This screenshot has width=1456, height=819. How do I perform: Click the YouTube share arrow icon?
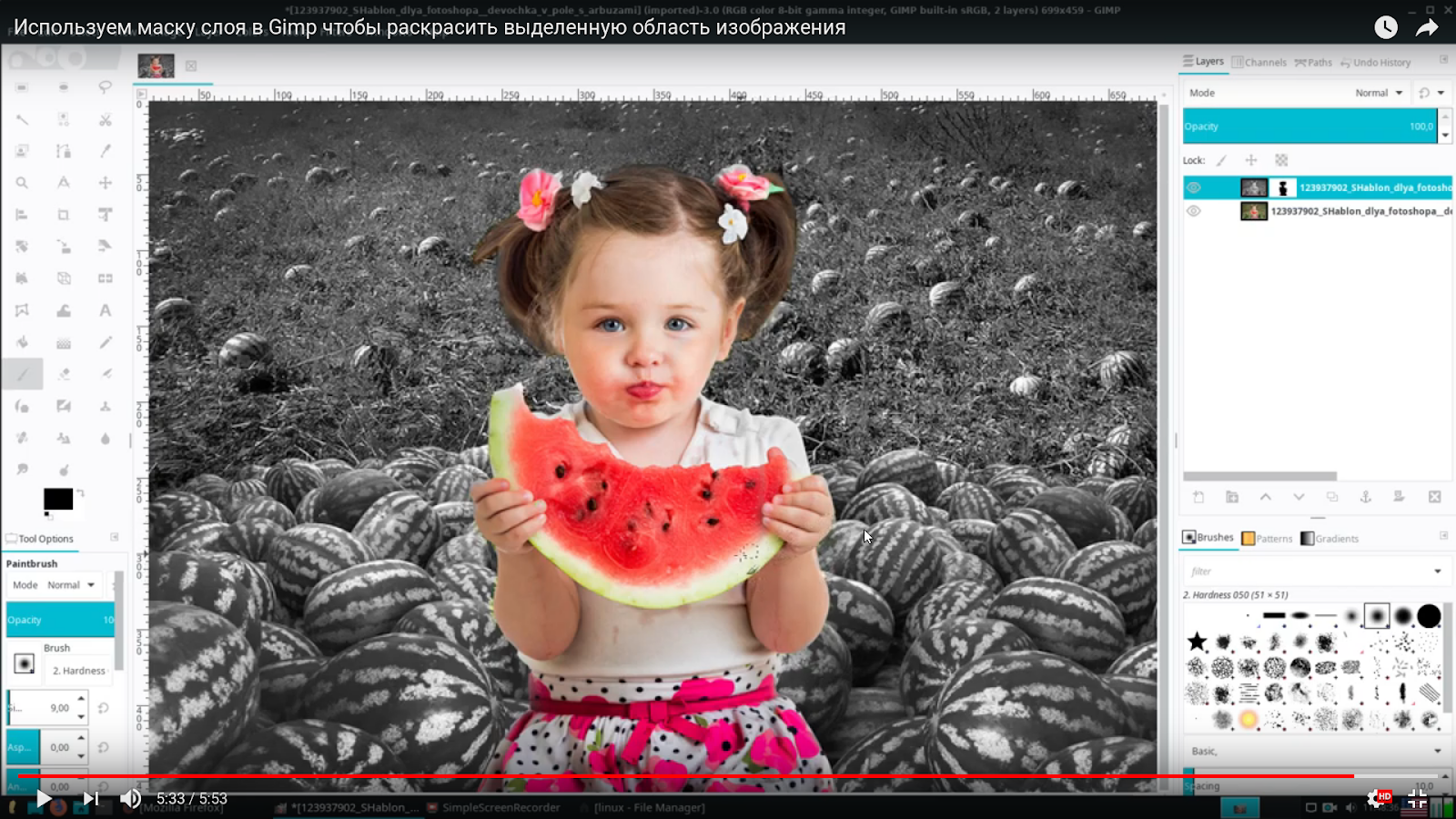pos(1427,27)
